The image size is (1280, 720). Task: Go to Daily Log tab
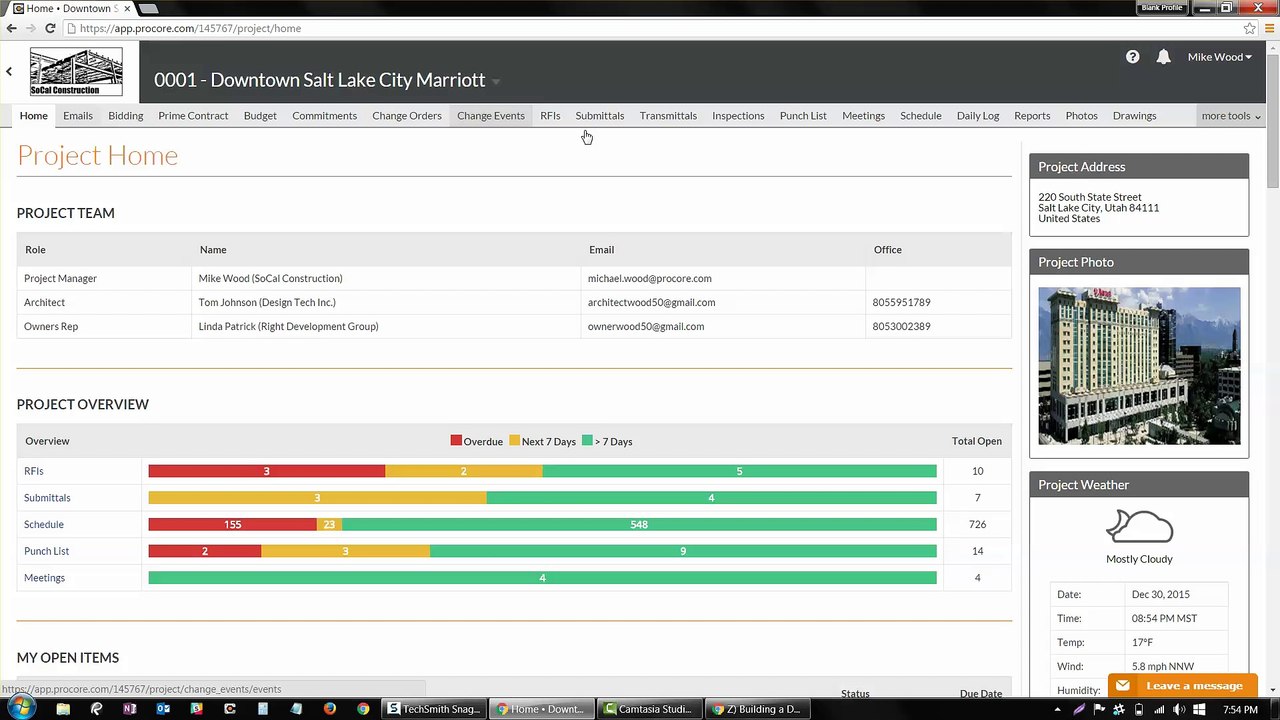pos(977,116)
